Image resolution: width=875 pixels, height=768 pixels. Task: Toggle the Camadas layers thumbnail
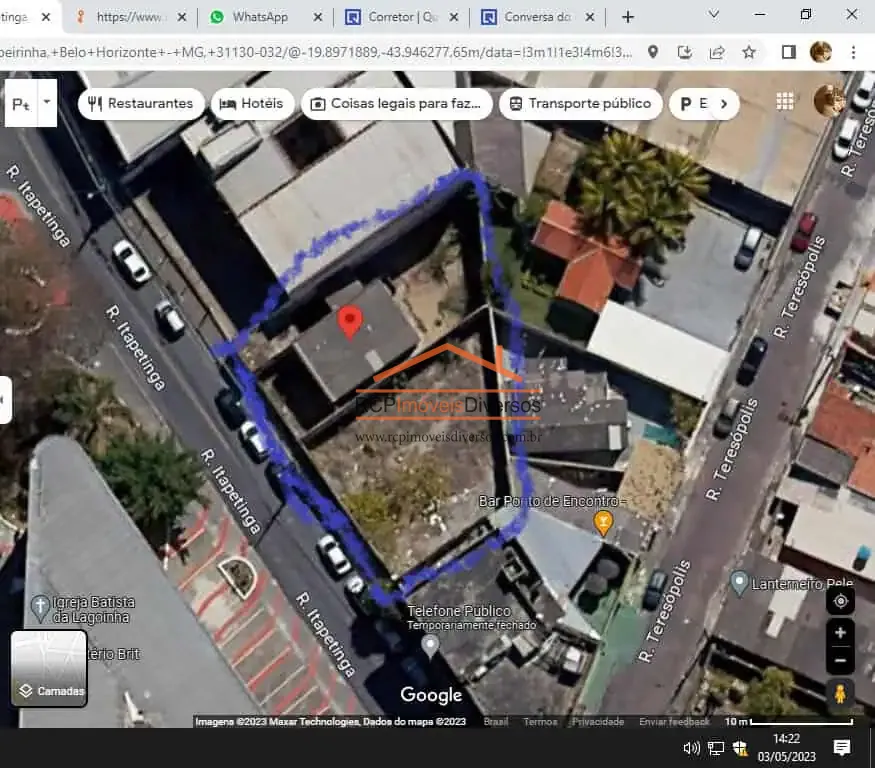[49, 668]
